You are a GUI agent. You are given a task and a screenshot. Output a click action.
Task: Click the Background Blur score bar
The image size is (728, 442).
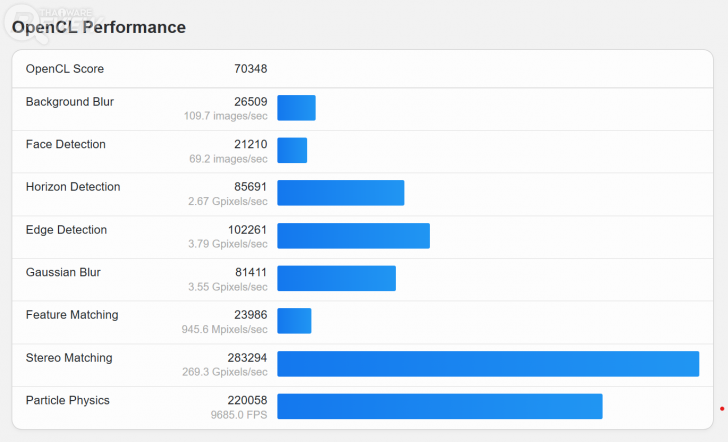pos(297,108)
